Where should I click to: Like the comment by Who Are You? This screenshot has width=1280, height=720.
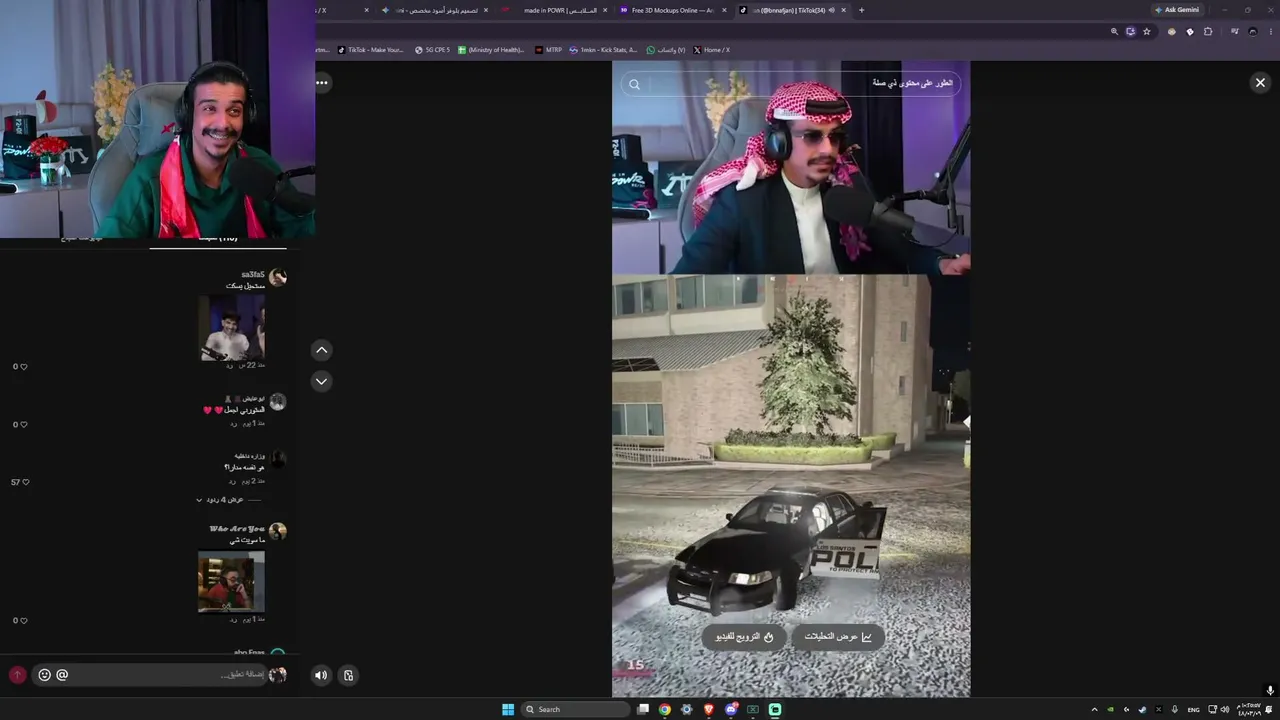pyautogui.click(x=23, y=621)
